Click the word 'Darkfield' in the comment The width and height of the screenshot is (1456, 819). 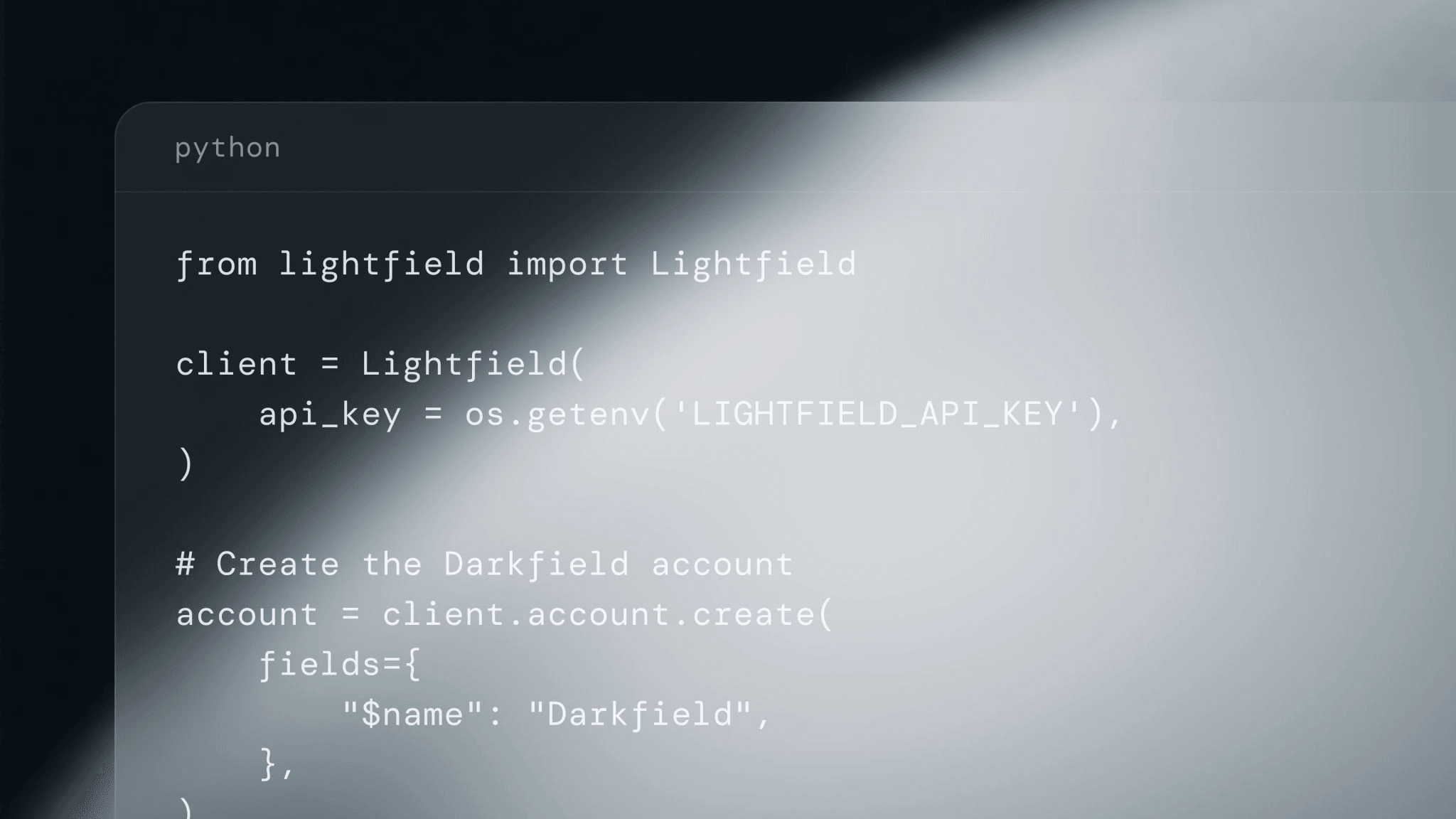tap(536, 565)
